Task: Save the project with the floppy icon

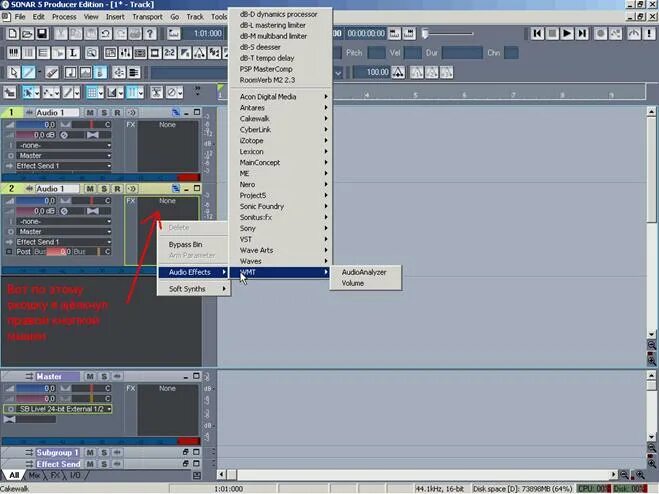Action: (x=42, y=34)
